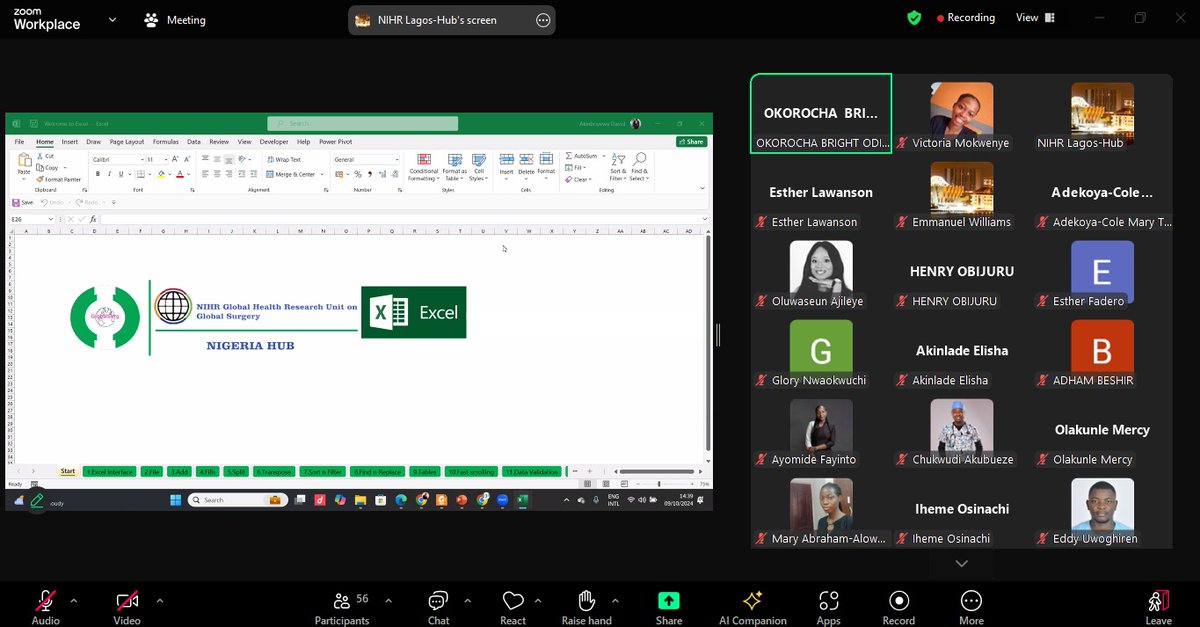Click the Leave meeting icon
The image size is (1200, 627).
(x=1158, y=601)
